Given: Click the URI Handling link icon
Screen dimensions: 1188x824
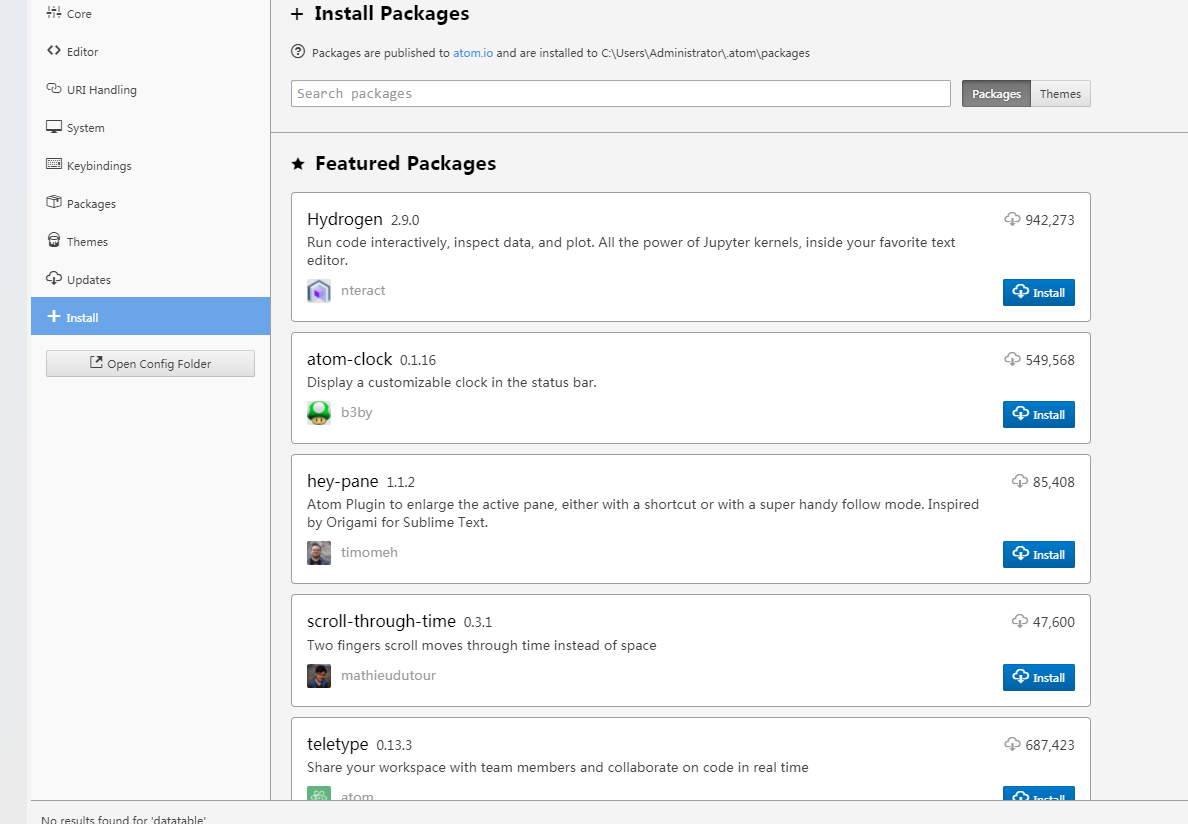Looking at the screenshot, I should click(x=54, y=88).
